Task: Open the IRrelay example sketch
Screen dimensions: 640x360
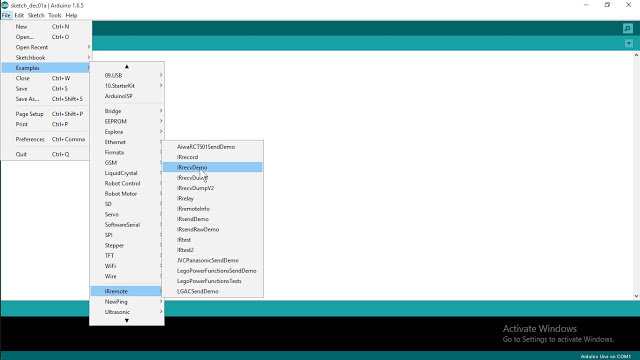Action: pyautogui.click(x=213, y=198)
